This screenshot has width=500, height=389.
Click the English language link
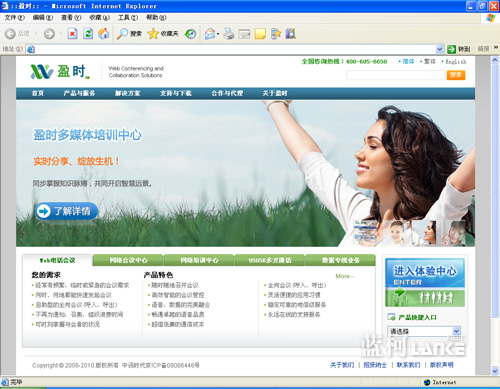455,62
